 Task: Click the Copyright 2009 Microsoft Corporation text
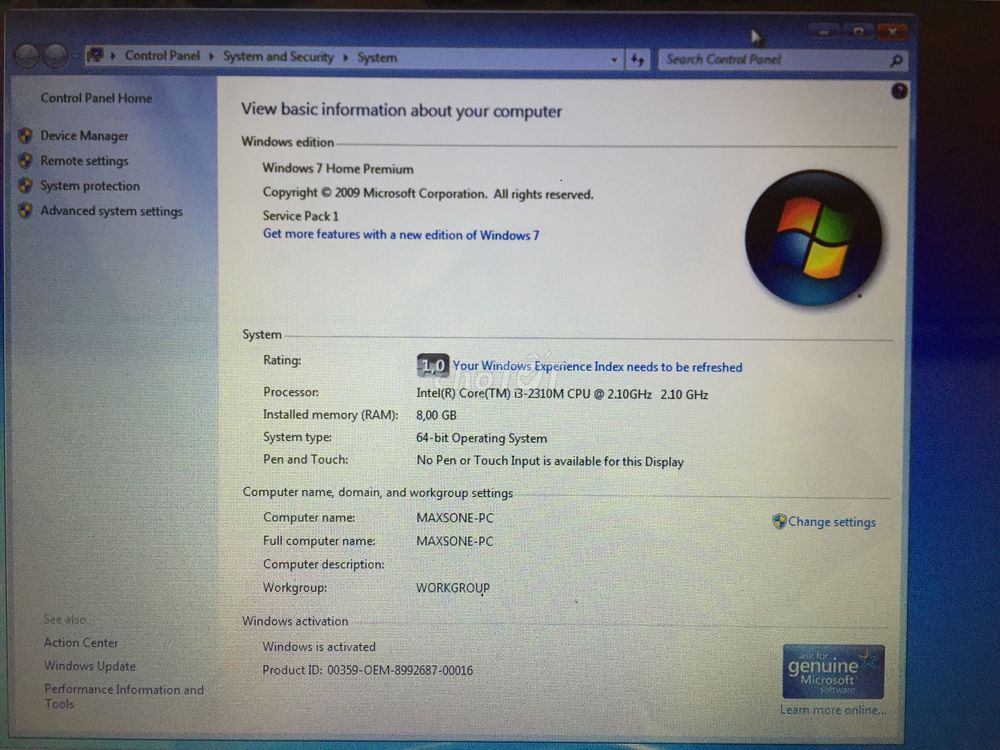[428, 193]
